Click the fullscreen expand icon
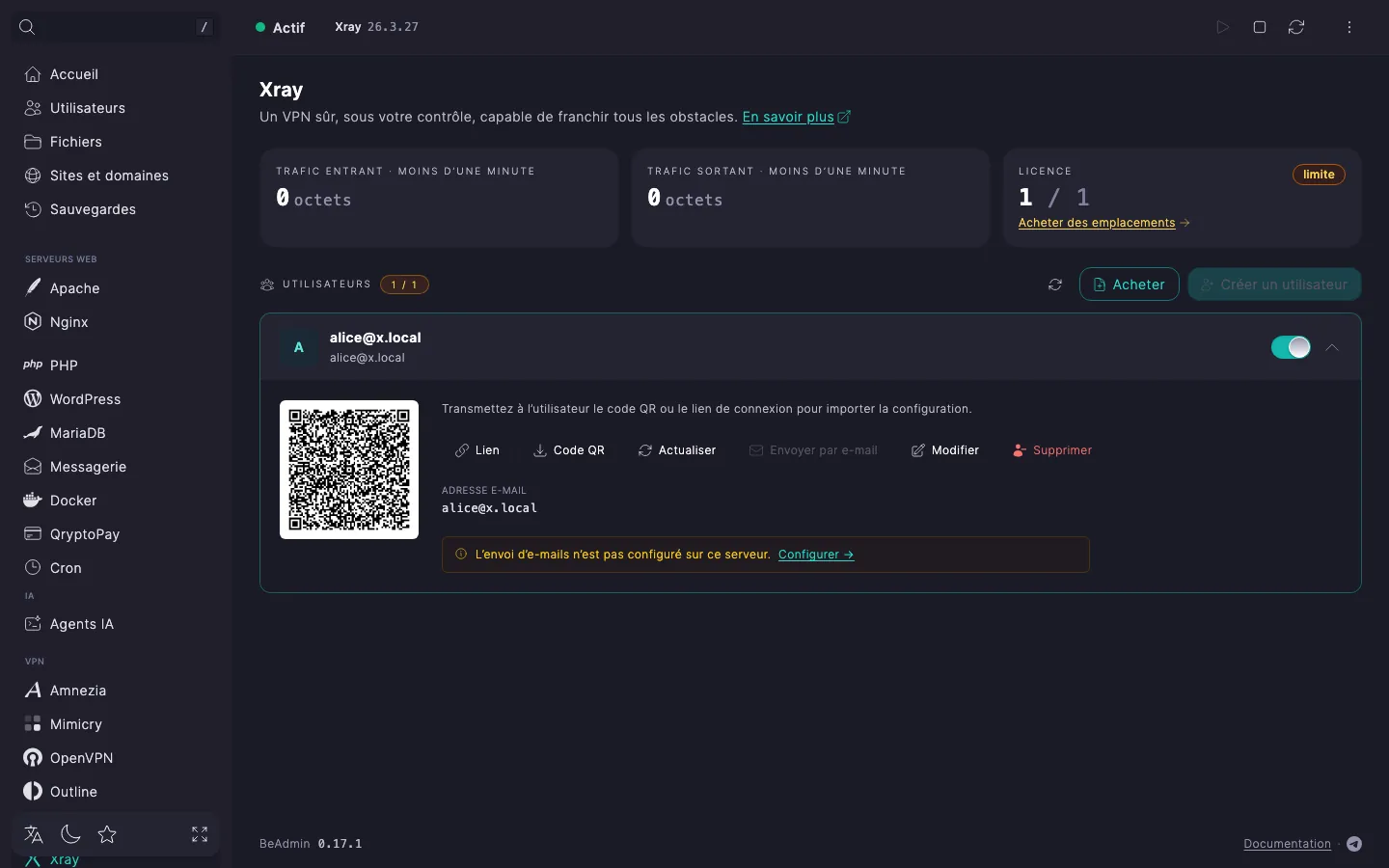 pyautogui.click(x=200, y=834)
